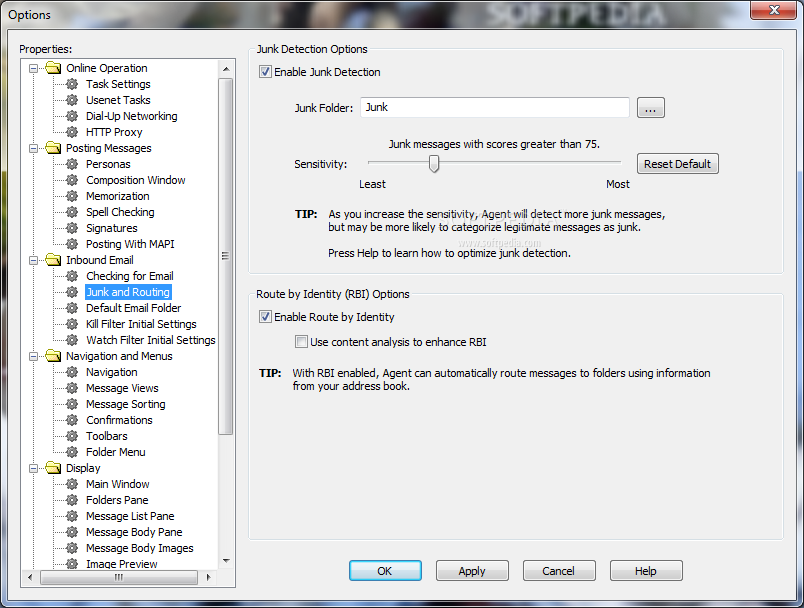This screenshot has width=804, height=608.
Task: Click OK to confirm options
Action: [x=385, y=571]
